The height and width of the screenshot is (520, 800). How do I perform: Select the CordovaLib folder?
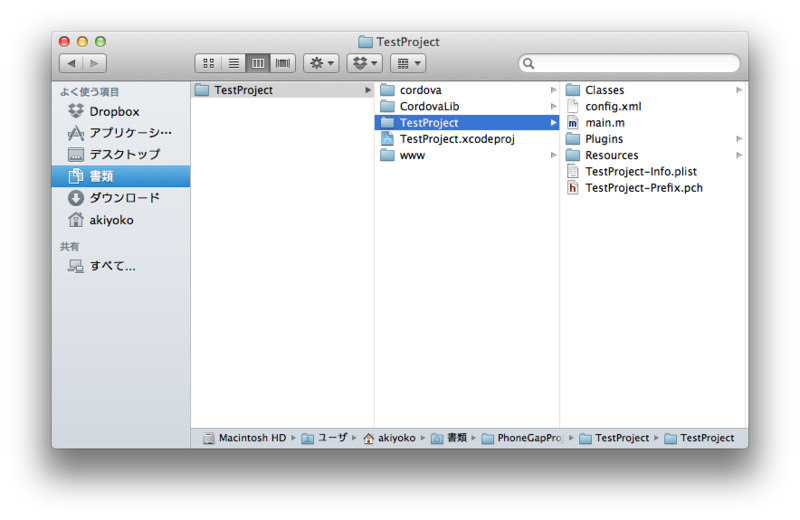467,106
